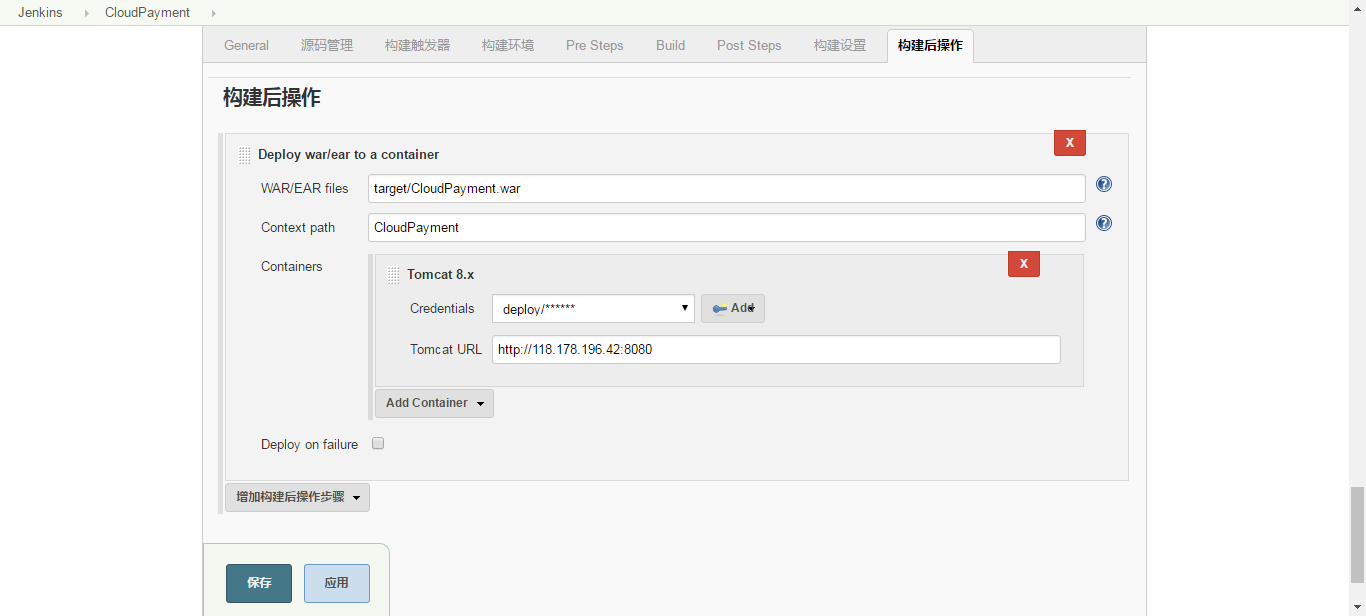Open CloudPayment breadcrumb link

point(147,13)
